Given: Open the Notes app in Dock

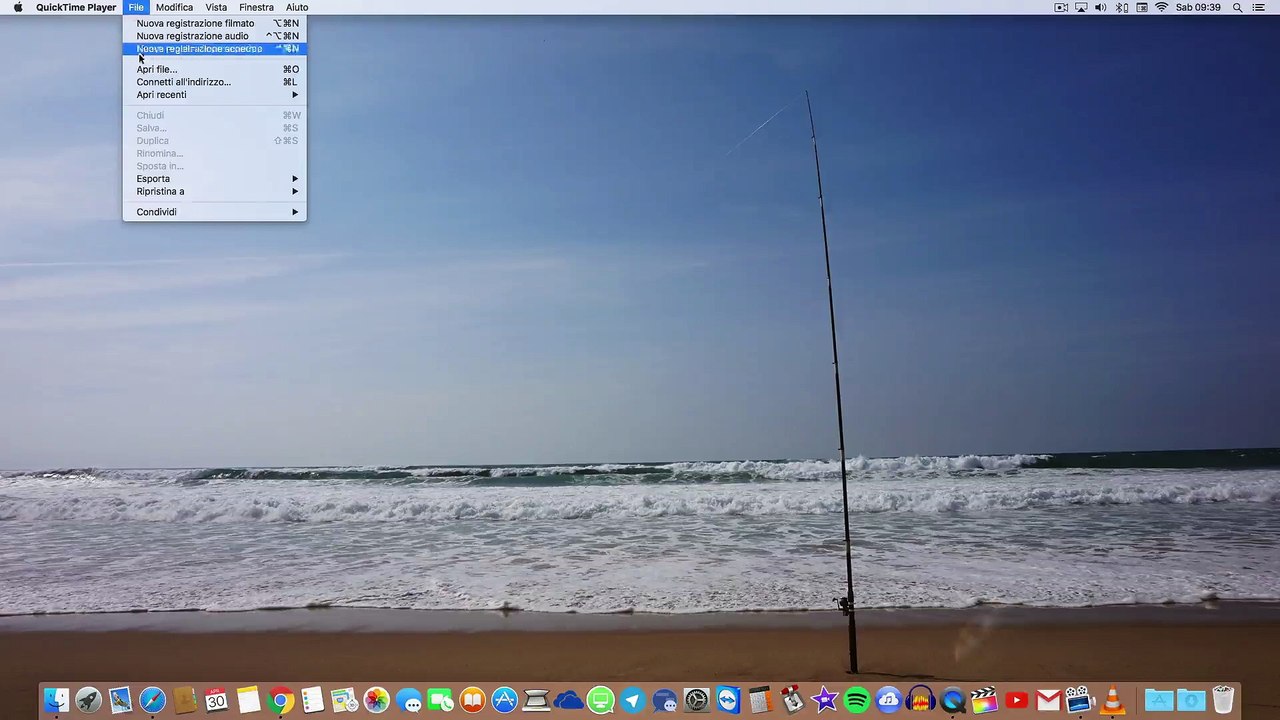Looking at the screenshot, I should (x=248, y=701).
